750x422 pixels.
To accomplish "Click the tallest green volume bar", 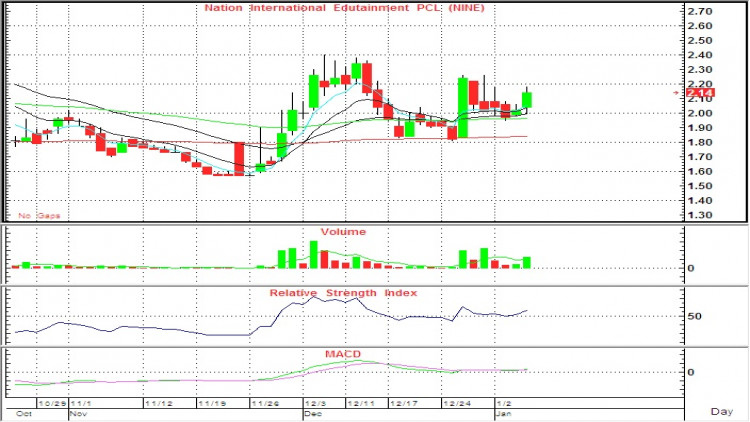I will (313, 254).
